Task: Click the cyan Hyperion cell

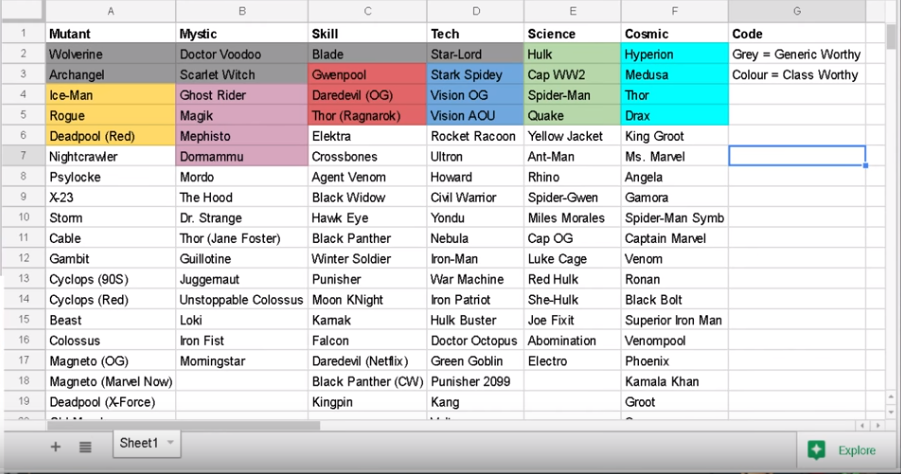Action: pos(675,54)
